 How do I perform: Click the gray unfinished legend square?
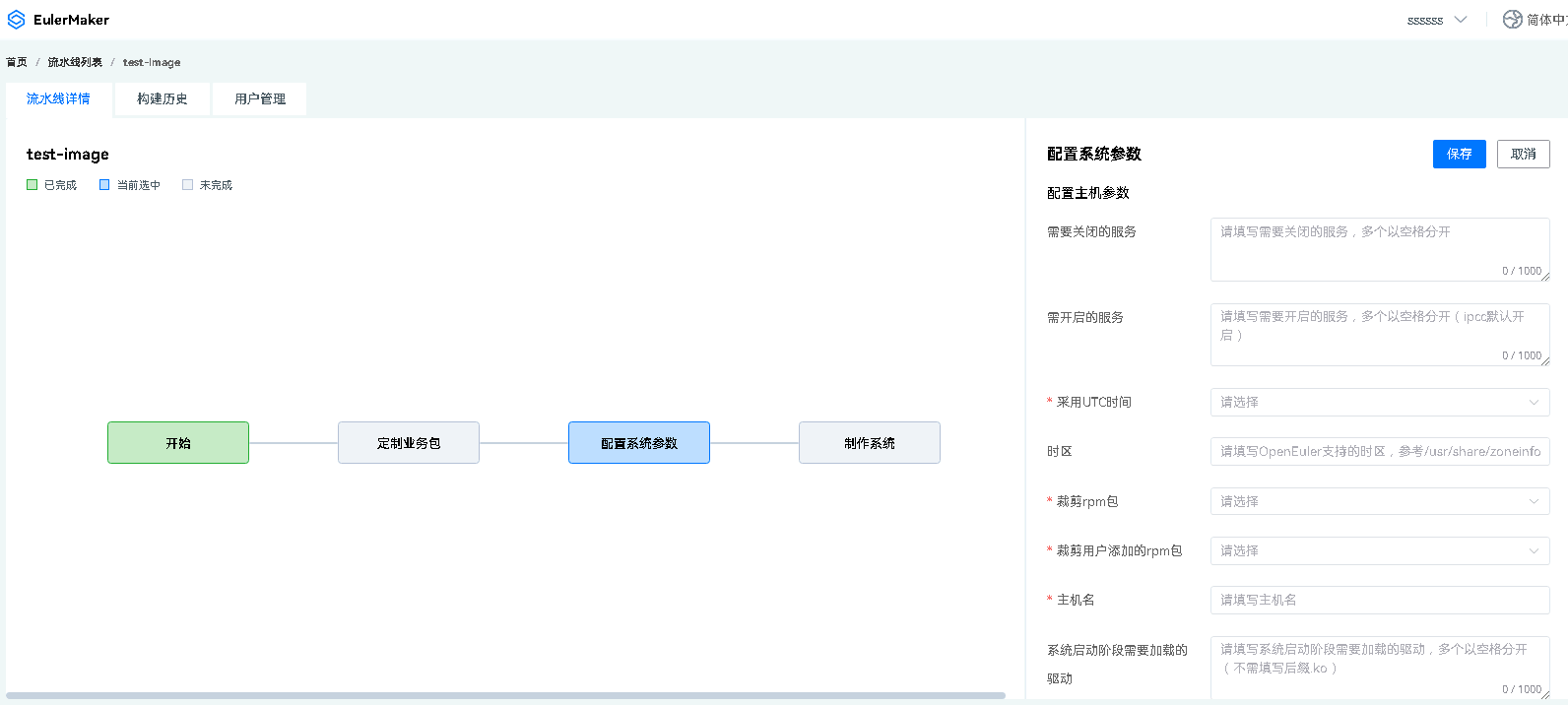(x=187, y=185)
